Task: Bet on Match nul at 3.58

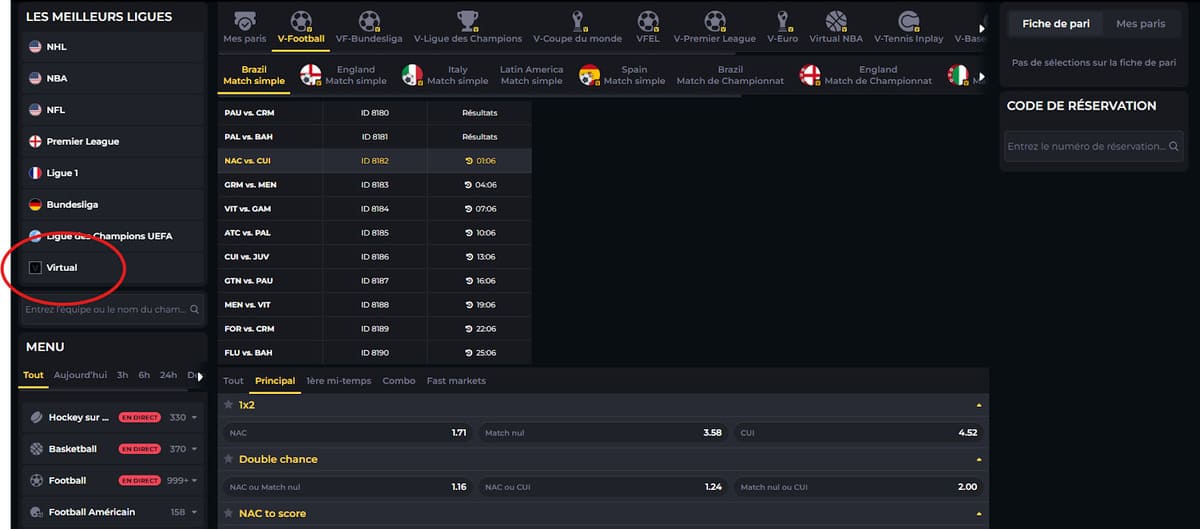Action: tap(603, 433)
